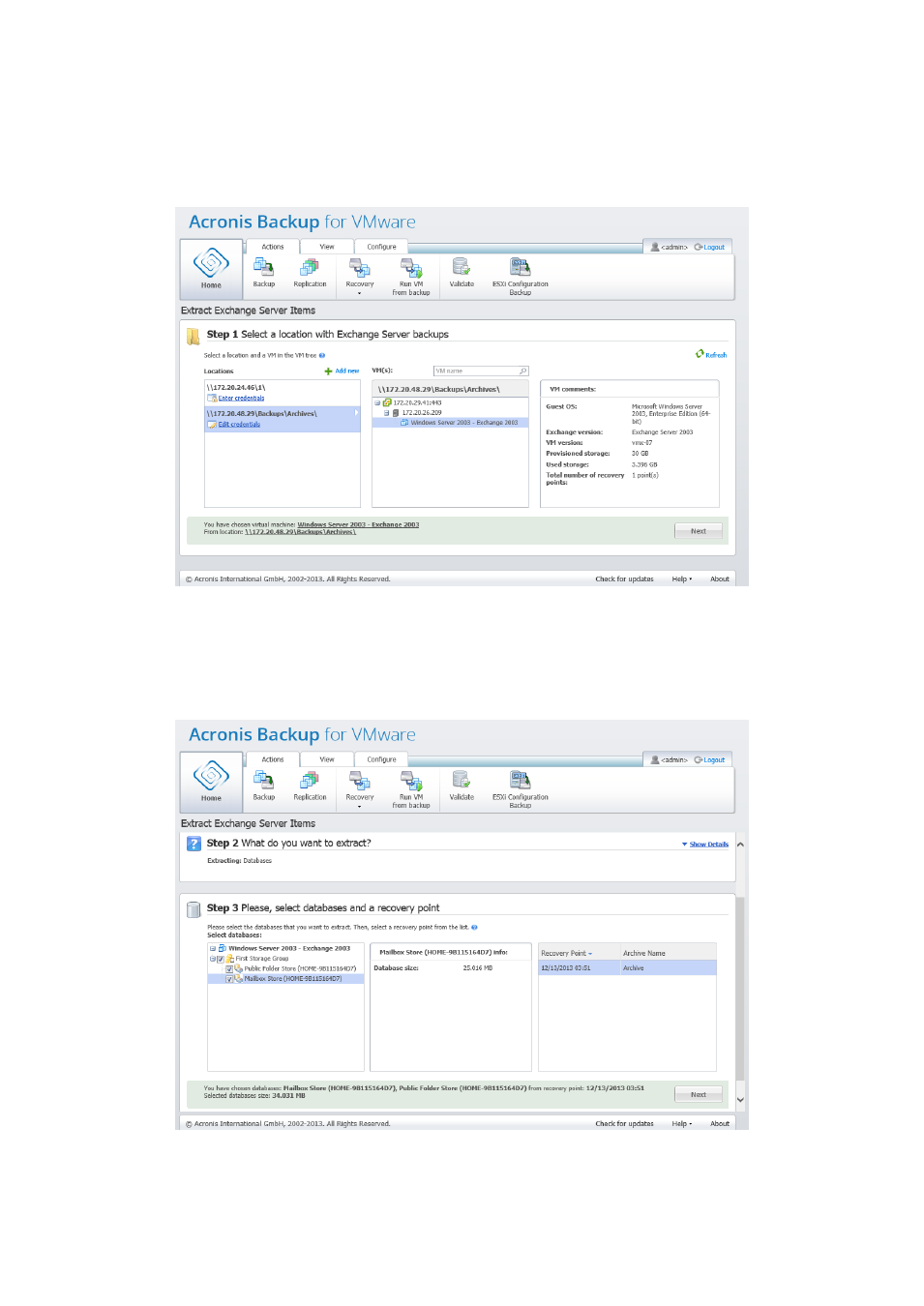924x1306 pixels.
Task: Click help icon after 'select a recovery point from the list'
Action: (x=474, y=928)
